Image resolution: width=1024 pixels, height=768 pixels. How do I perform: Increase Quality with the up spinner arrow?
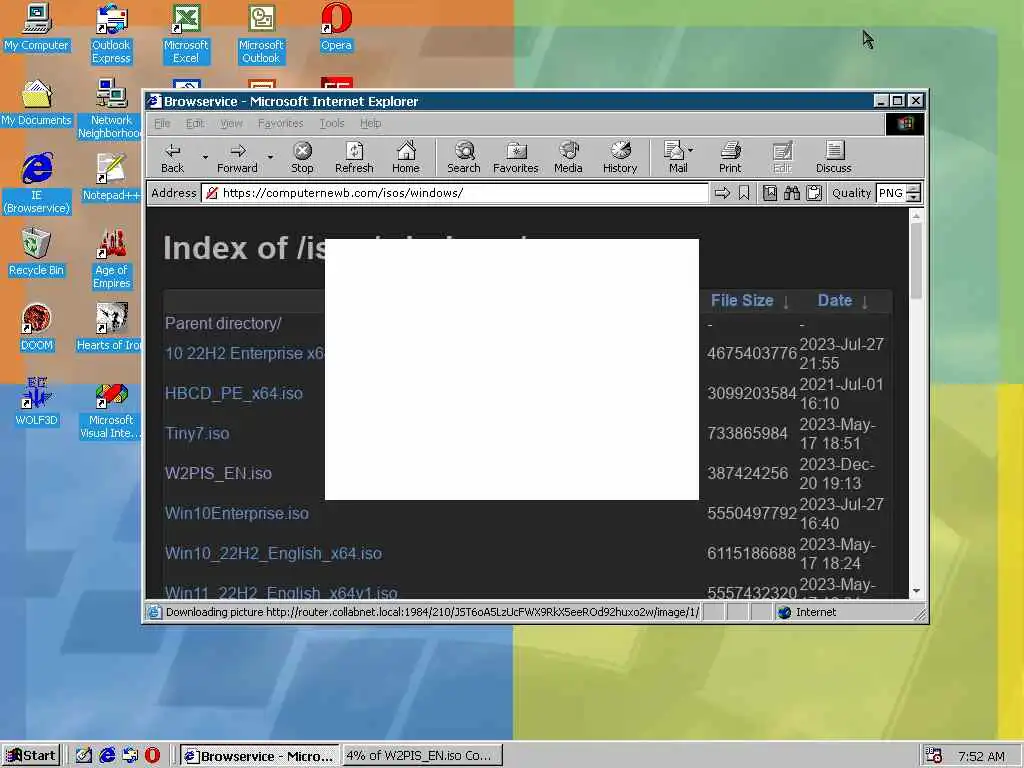pos(914,189)
